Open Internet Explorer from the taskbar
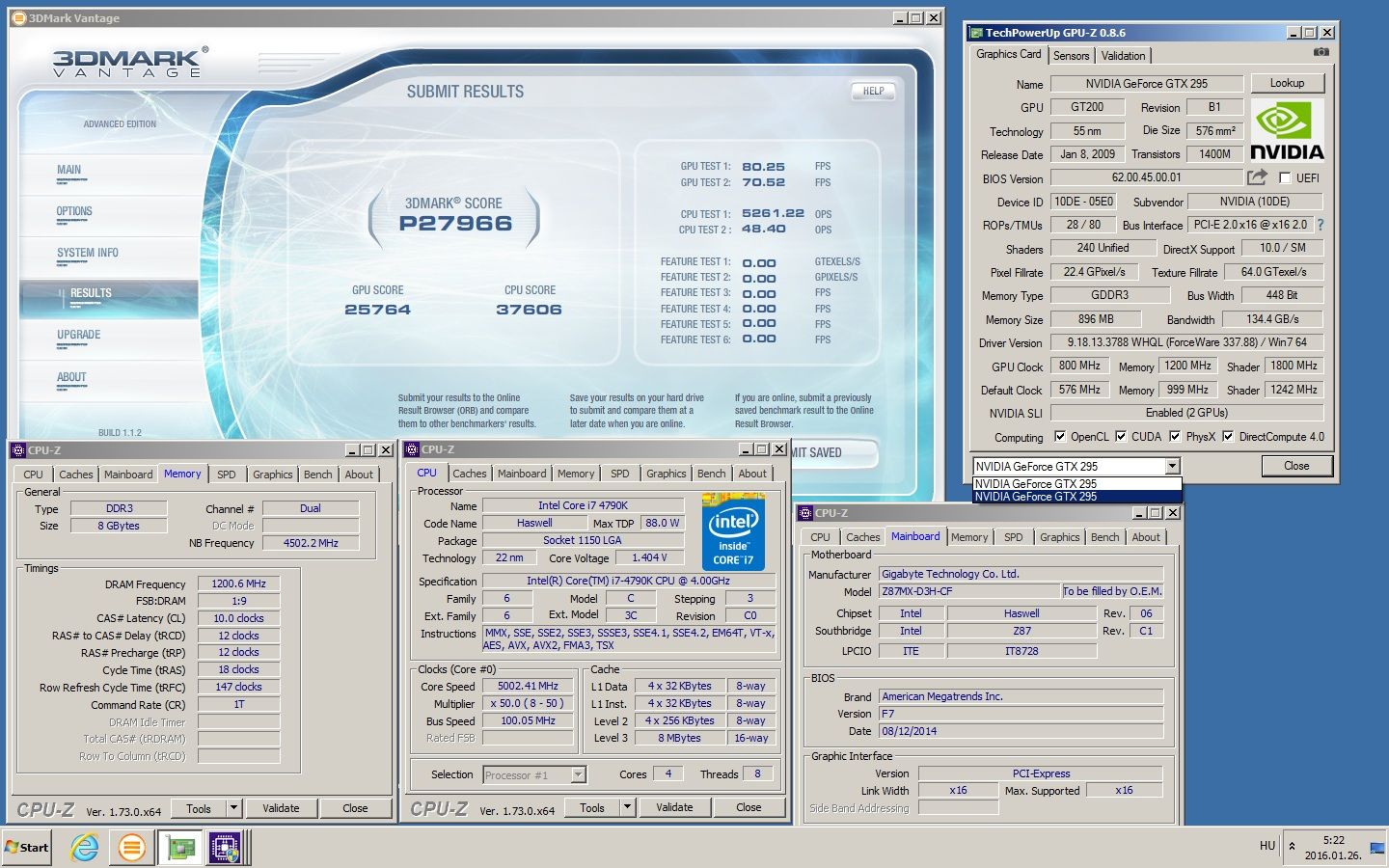Screen dimensions: 1389x868 coord(85,848)
